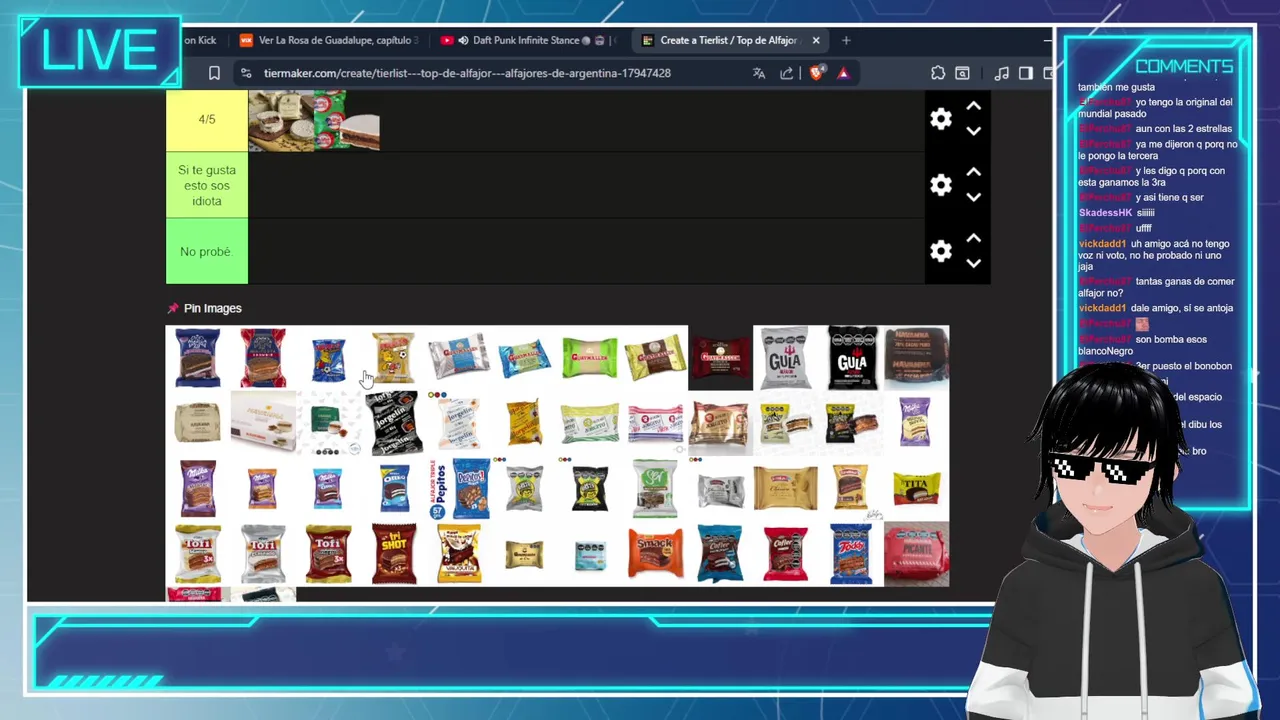Switch to 'Daft Punk Infinite Stance' tab
This screenshot has width=1280, height=720.
click(528, 40)
